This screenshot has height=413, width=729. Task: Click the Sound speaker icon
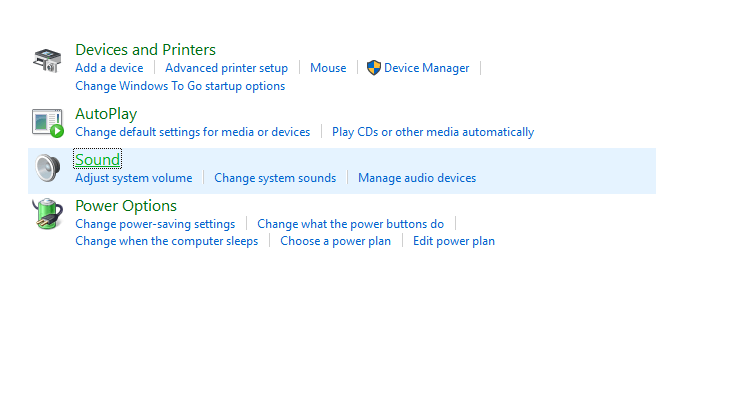point(47,168)
